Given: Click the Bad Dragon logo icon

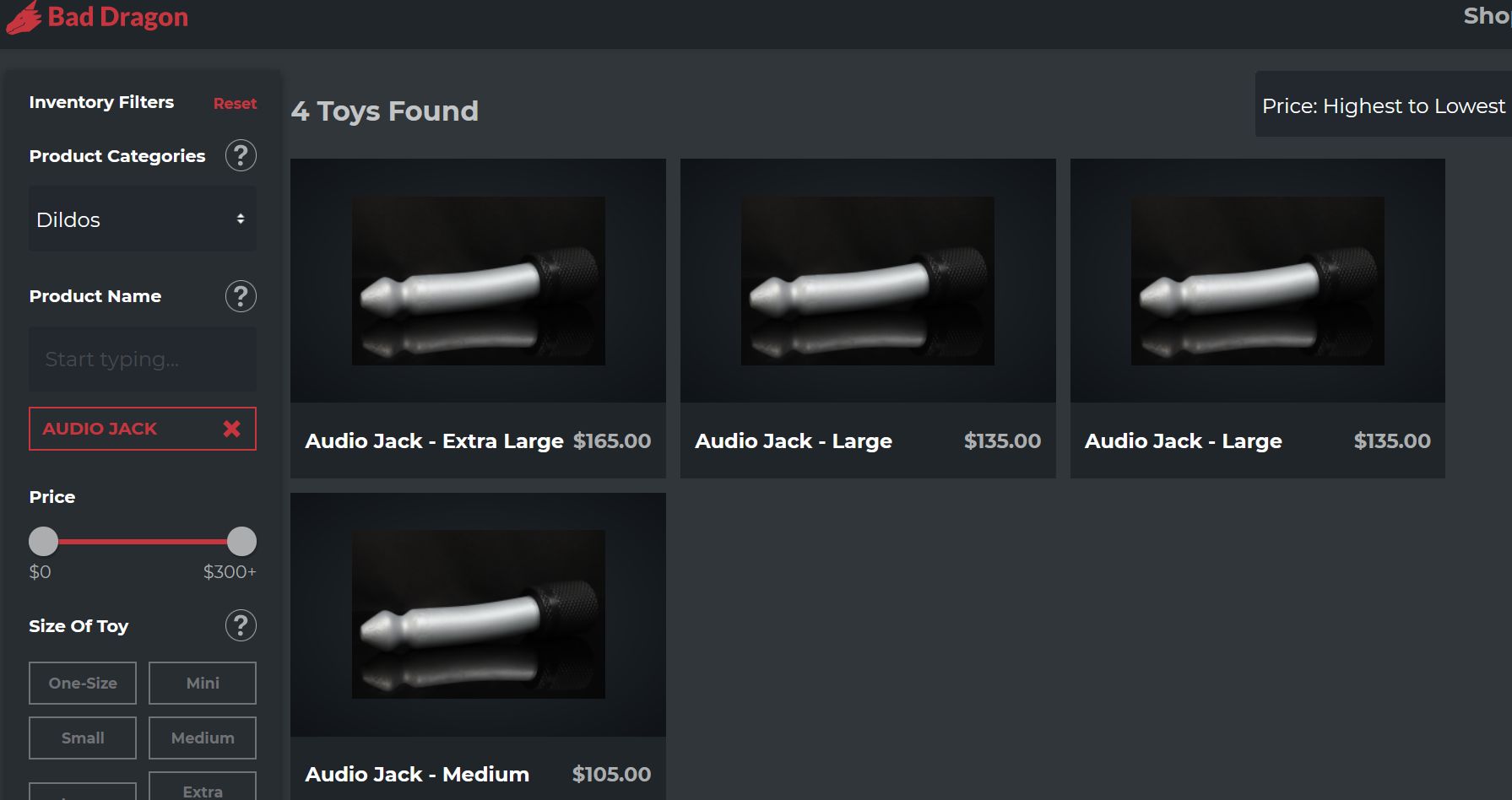Looking at the screenshot, I should (x=23, y=17).
